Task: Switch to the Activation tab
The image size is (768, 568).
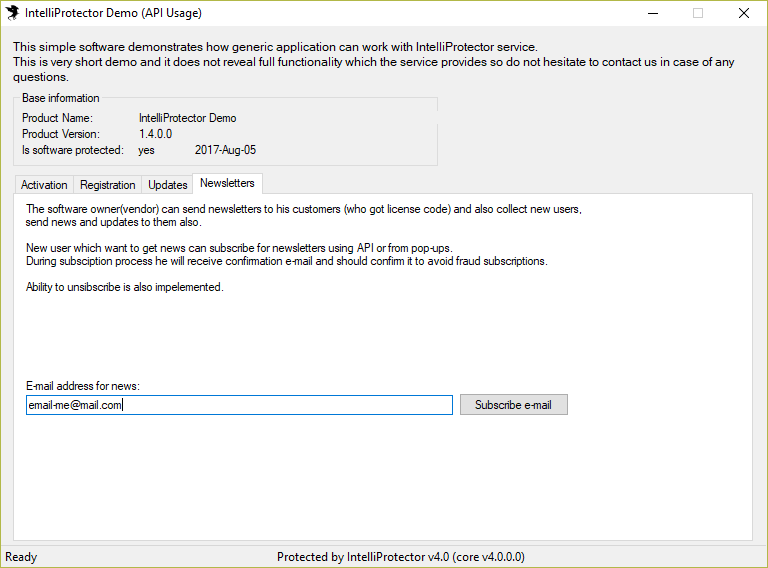Action: (x=44, y=185)
